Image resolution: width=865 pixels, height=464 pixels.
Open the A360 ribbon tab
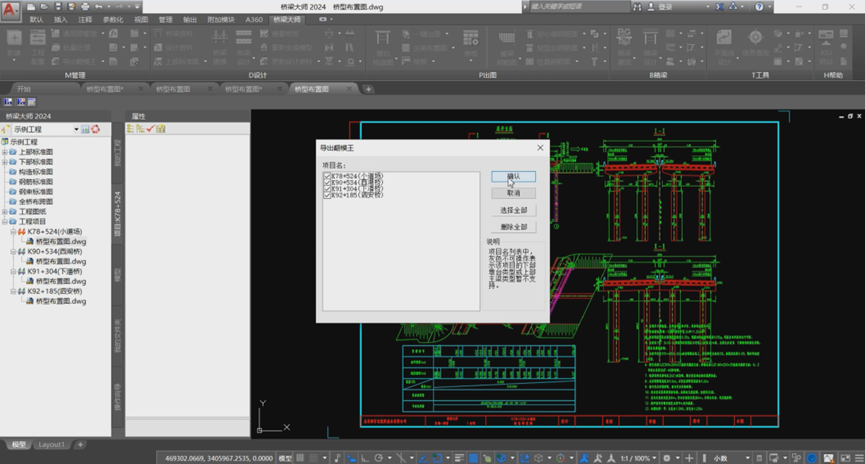[254, 19]
